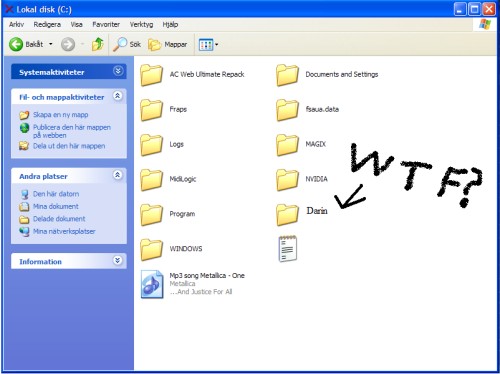The width and height of the screenshot is (500, 374).
Task: Collapse Fil- och mappaktiviteter panel
Action: click(118, 96)
